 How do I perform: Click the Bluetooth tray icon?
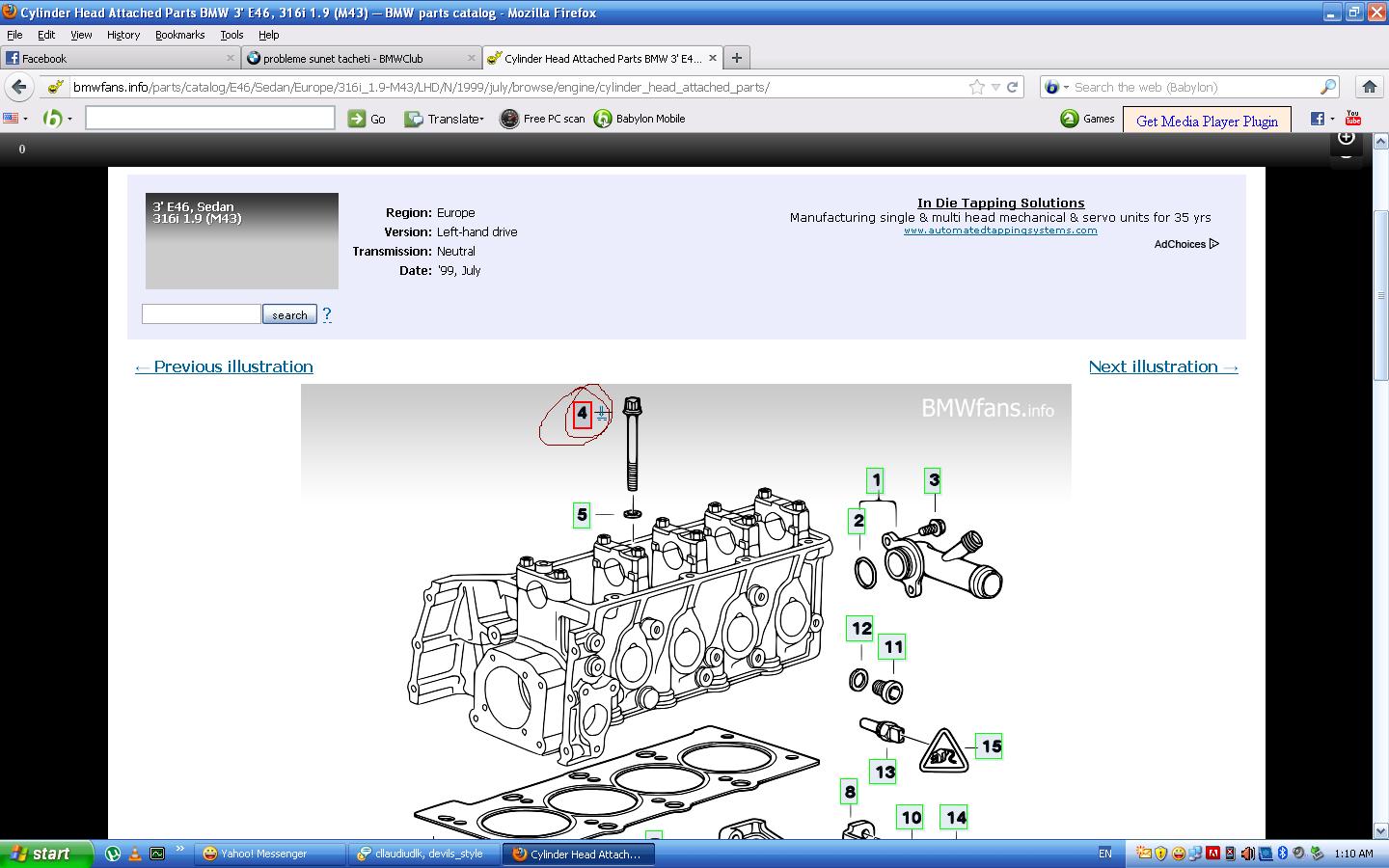point(1283,854)
